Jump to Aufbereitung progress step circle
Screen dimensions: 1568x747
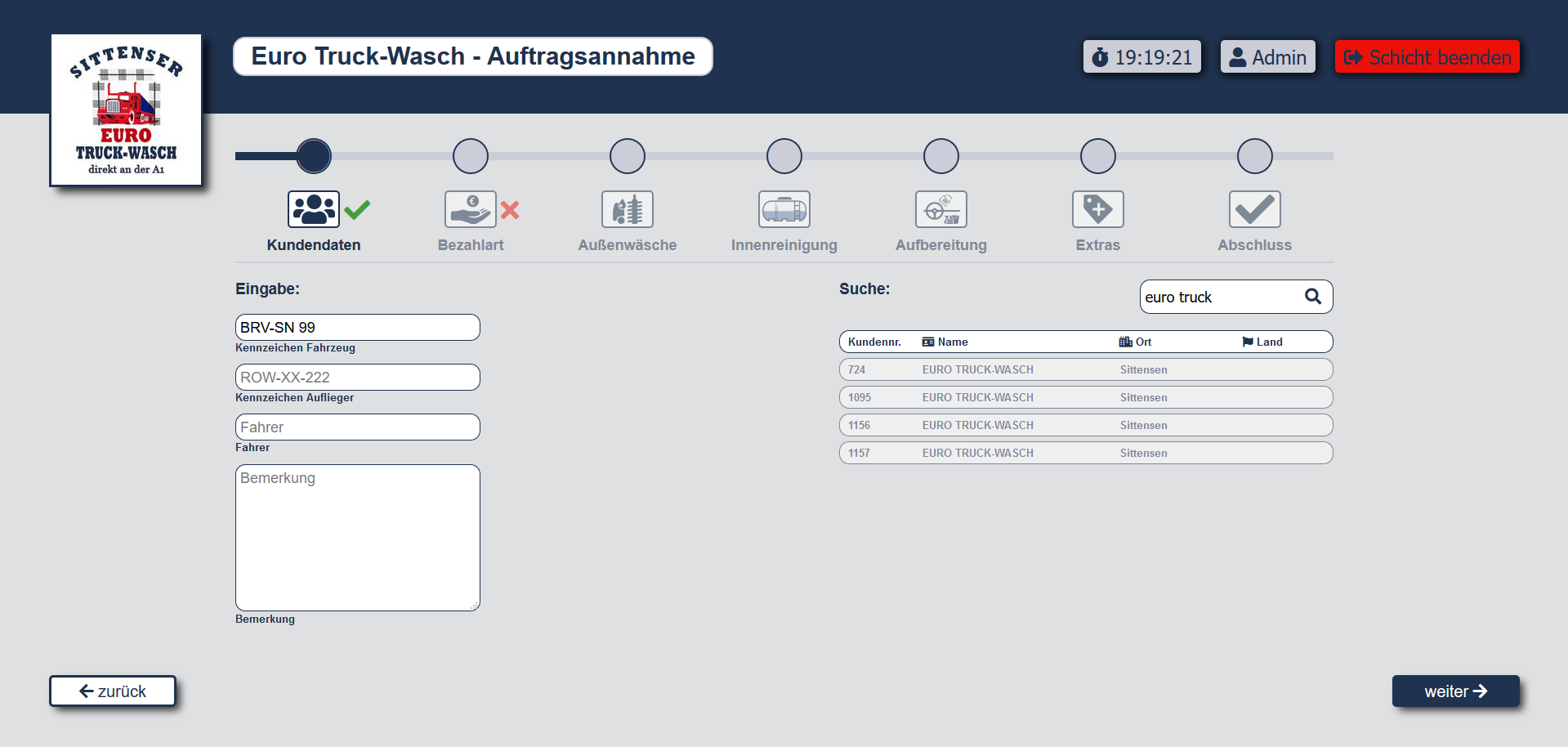(x=941, y=156)
